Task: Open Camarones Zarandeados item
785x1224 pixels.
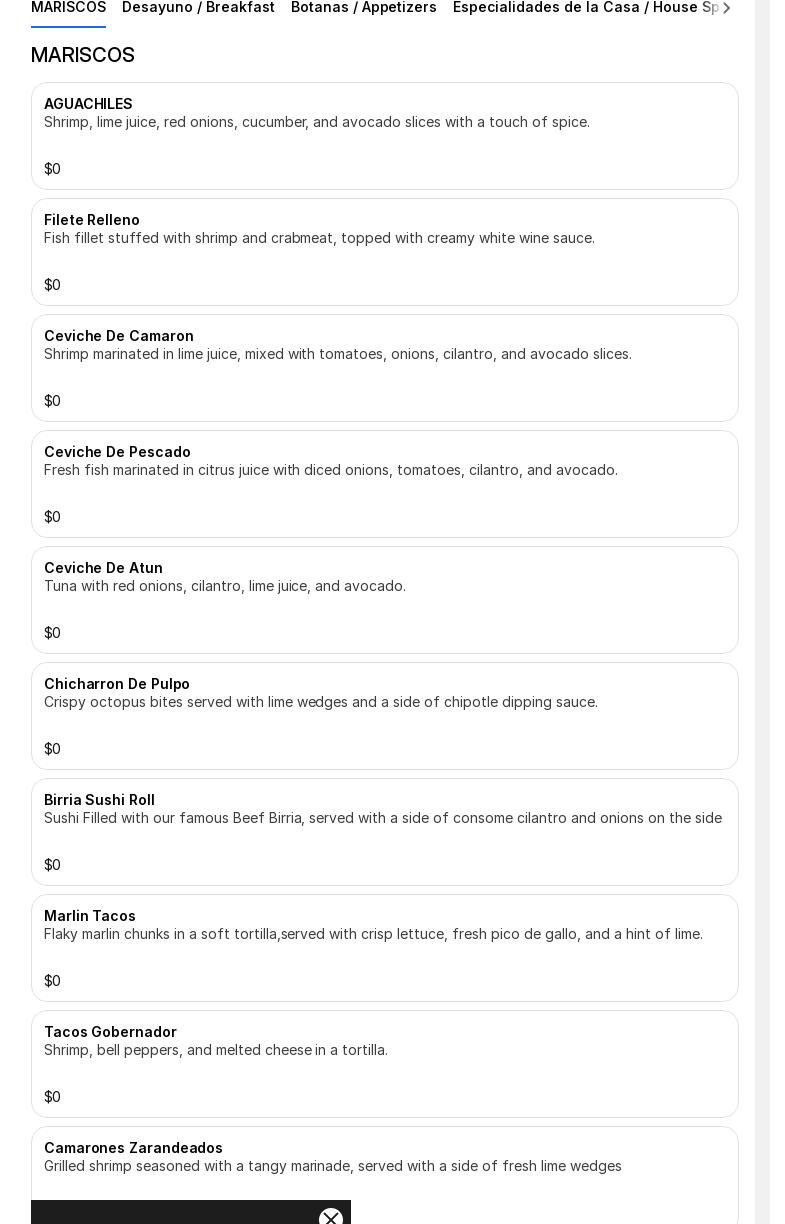Action: click(x=385, y=1160)
